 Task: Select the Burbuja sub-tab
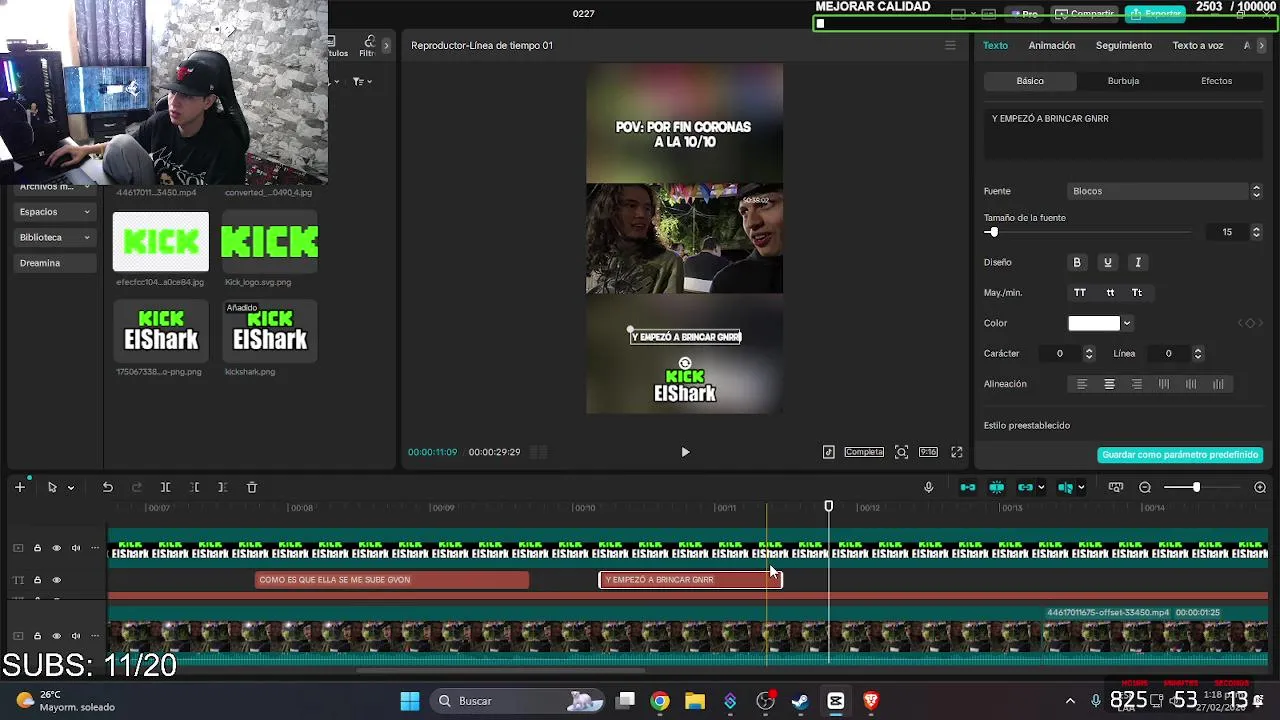coord(1123,81)
